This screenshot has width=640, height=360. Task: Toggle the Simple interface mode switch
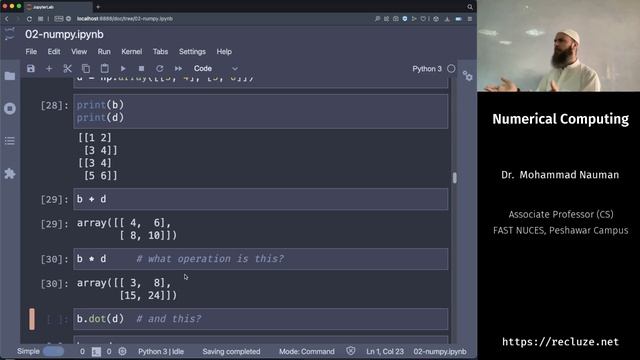[x=53, y=351]
